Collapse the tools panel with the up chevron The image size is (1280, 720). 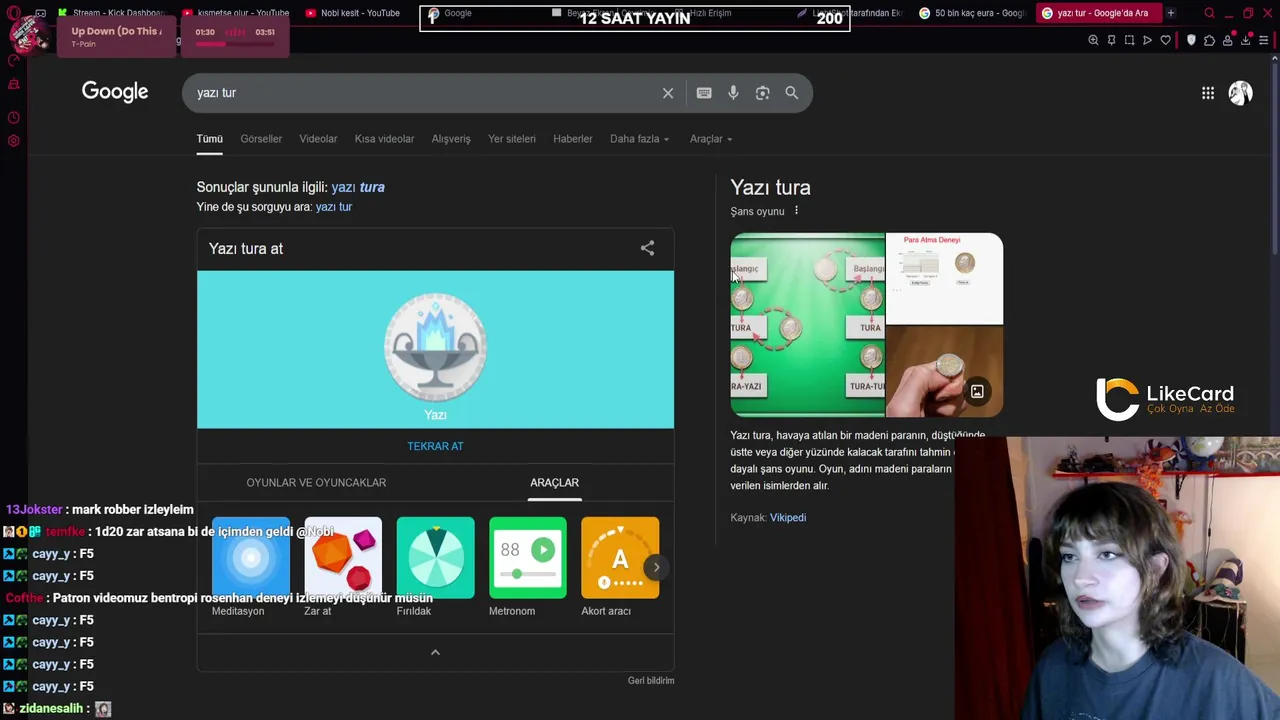[x=435, y=652]
